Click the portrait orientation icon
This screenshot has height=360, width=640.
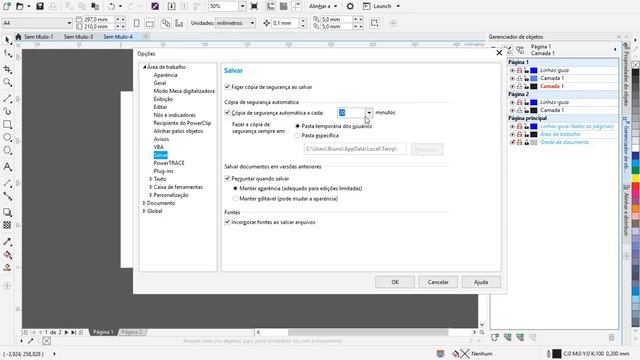pyautogui.click(x=137, y=23)
